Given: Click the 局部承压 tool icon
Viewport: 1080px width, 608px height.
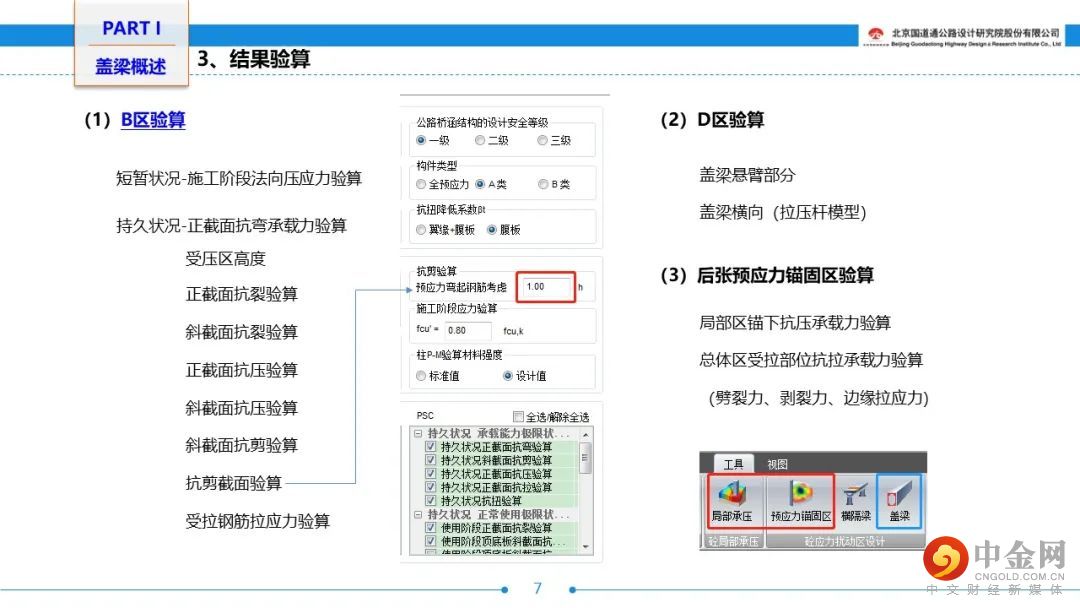Looking at the screenshot, I should pos(731,501).
